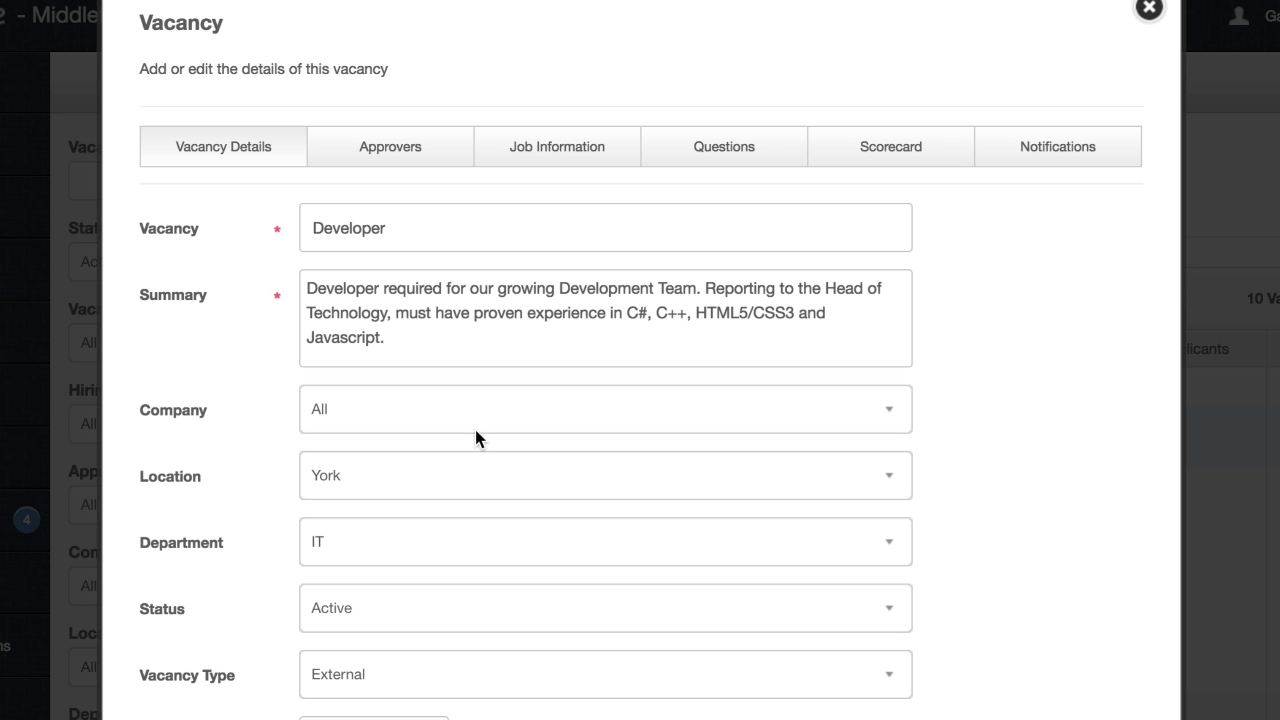Image resolution: width=1280 pixels, height=720 pixels.
Task: Expand the Status dropdown showing Active
Action: click(606, 608)
